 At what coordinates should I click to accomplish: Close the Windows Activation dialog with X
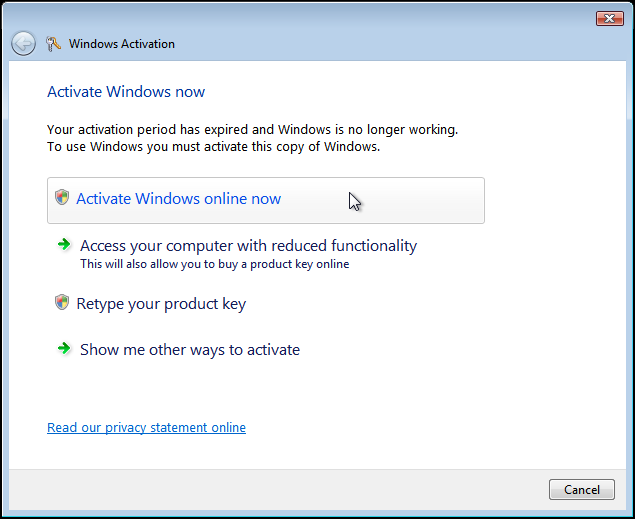pos(609,18)
